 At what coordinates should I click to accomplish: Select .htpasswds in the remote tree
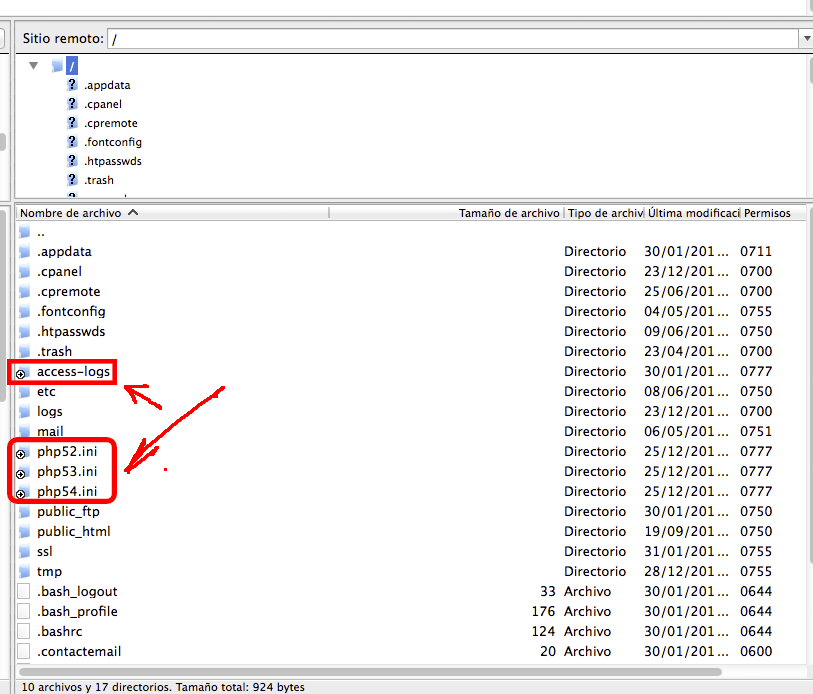coord(113,161)
